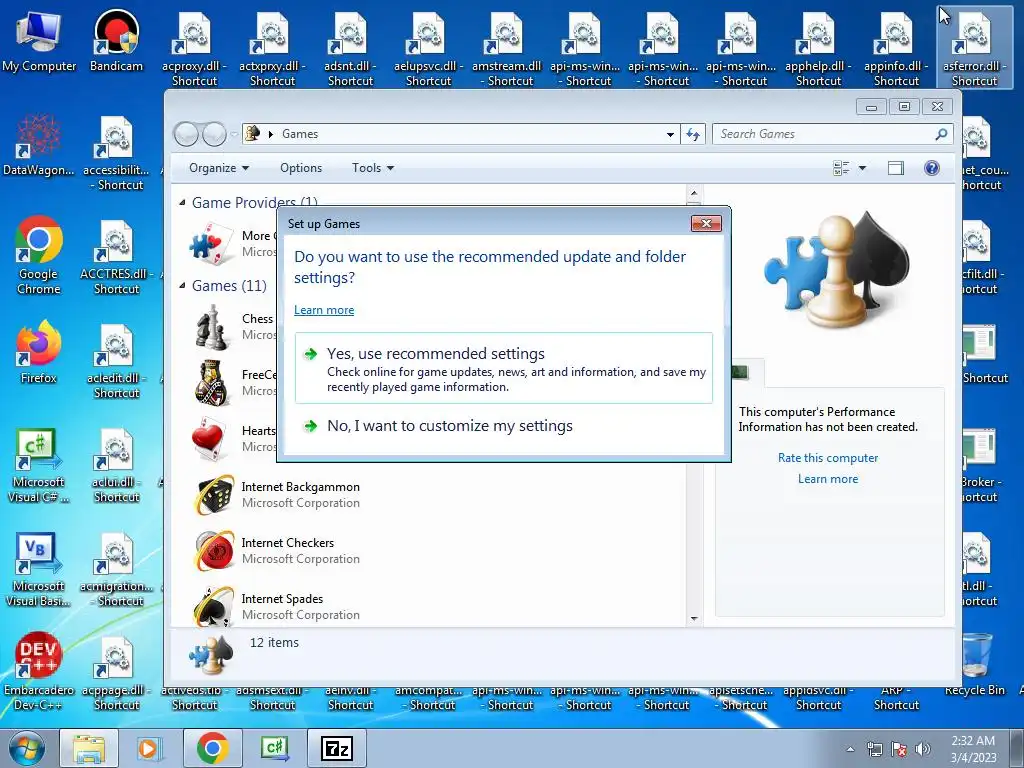Choose No, I want to customize my settings
1024x768 pixels.
pos(504,426)
